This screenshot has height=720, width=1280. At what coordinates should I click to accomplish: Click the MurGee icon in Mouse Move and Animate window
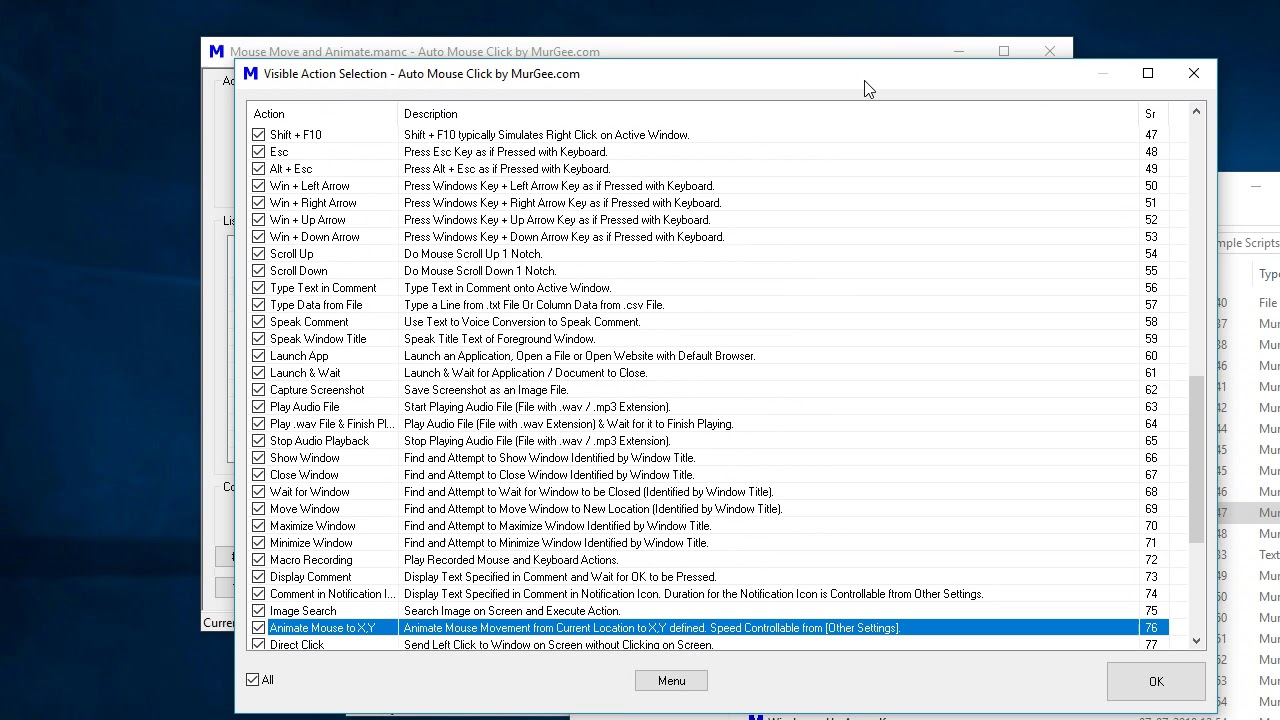click(x=216, y=52)
